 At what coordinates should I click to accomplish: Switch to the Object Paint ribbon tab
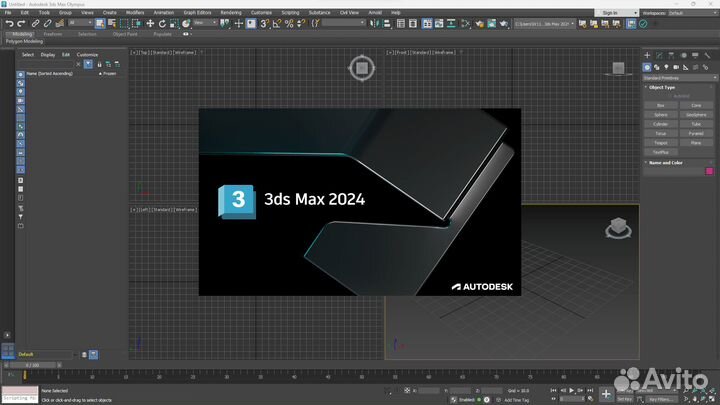click(125, 34)
